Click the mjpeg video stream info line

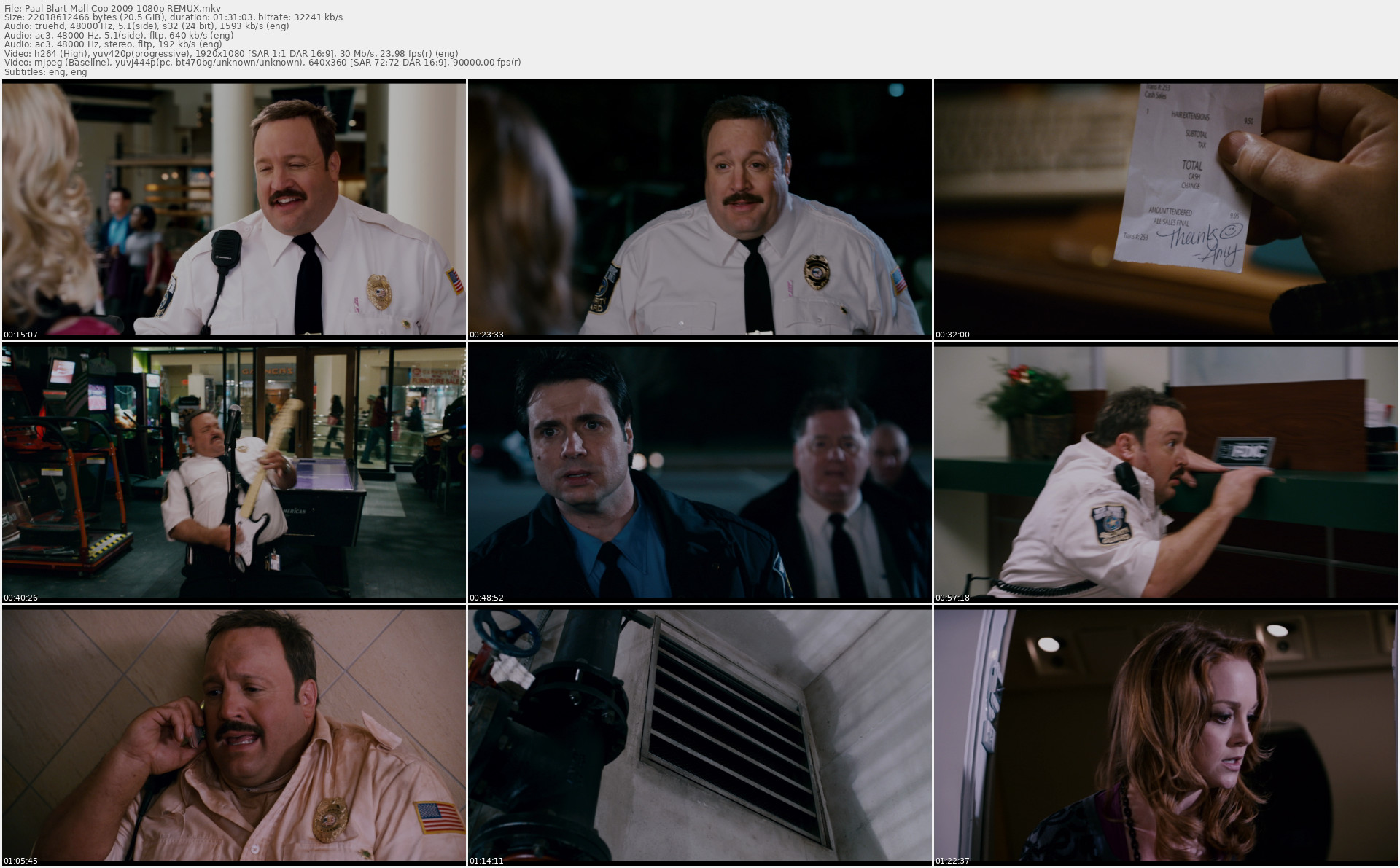pos(262,63)
